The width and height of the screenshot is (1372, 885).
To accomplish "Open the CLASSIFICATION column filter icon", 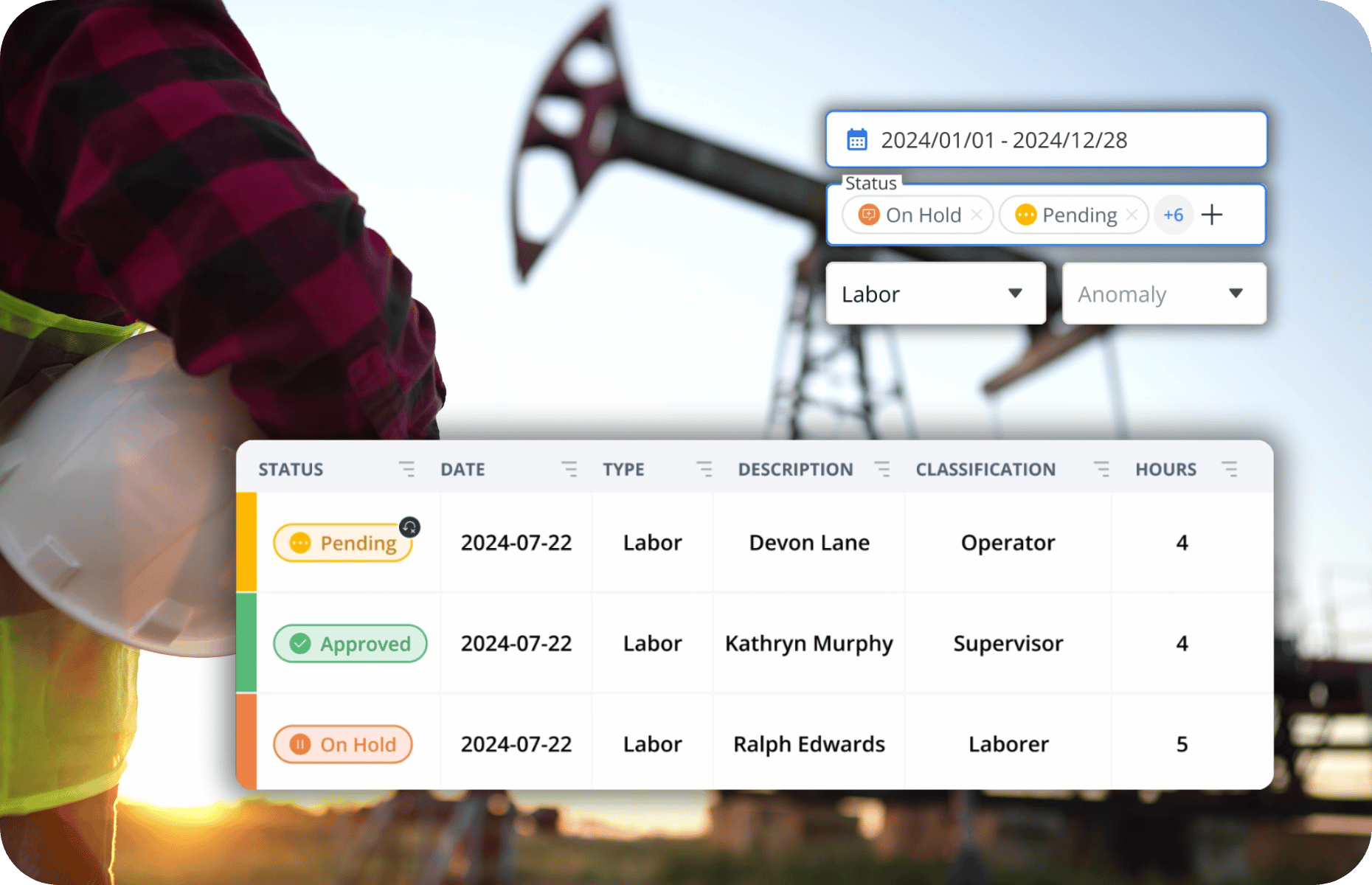I will coord(1101,469).
